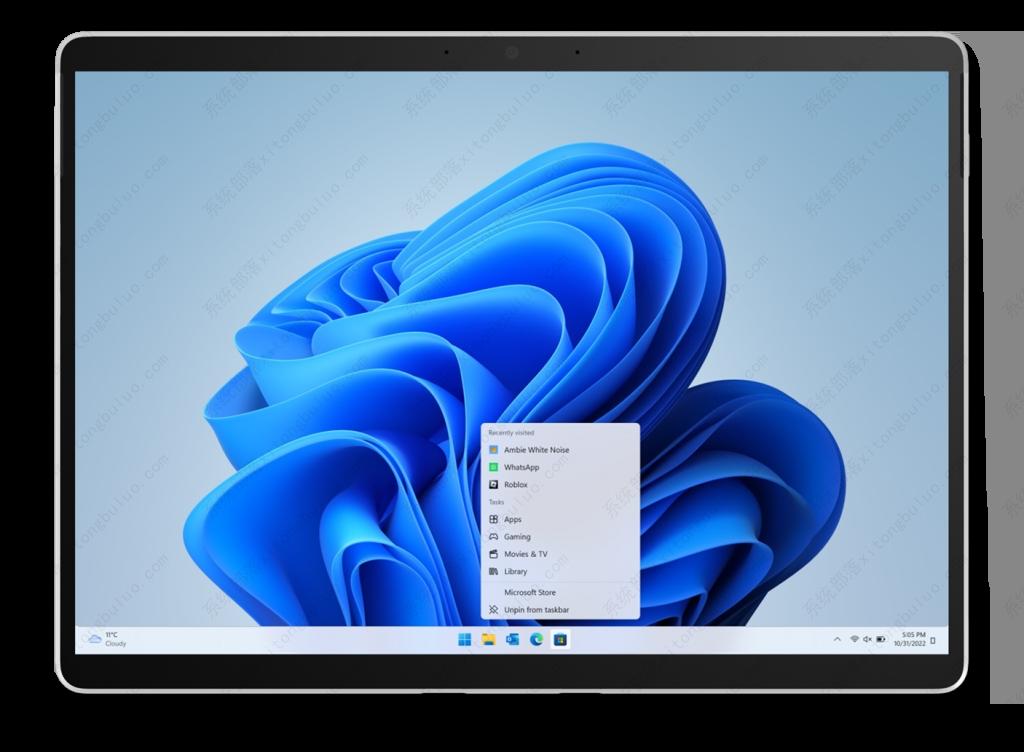Click the muted volume tray icon
1024x752 pixels.
coord(867,639)
